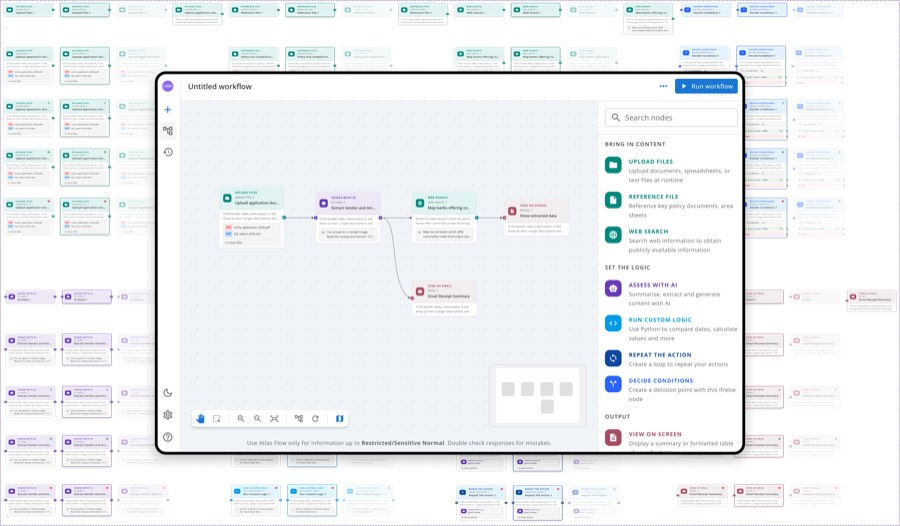
Task: Open settings gear in left sidebar
Action: point(168,415)
